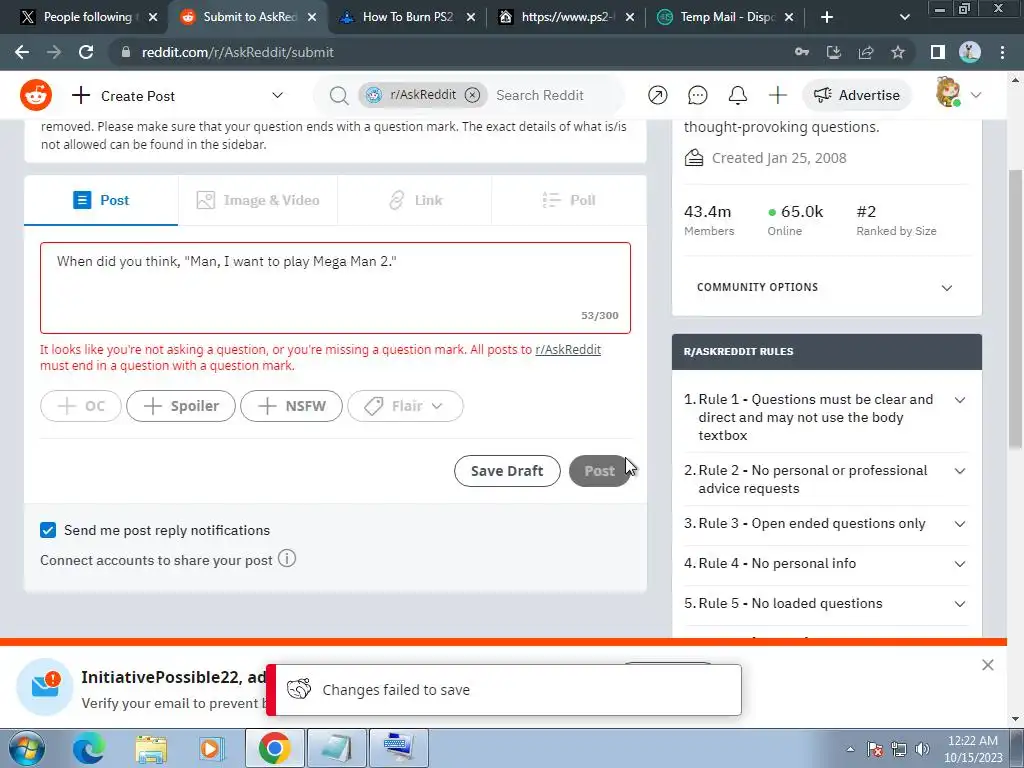Viewport: 1024px width, 768px height.
Task: Click the mail alert icon in banner
Action: tap(45, 686)
